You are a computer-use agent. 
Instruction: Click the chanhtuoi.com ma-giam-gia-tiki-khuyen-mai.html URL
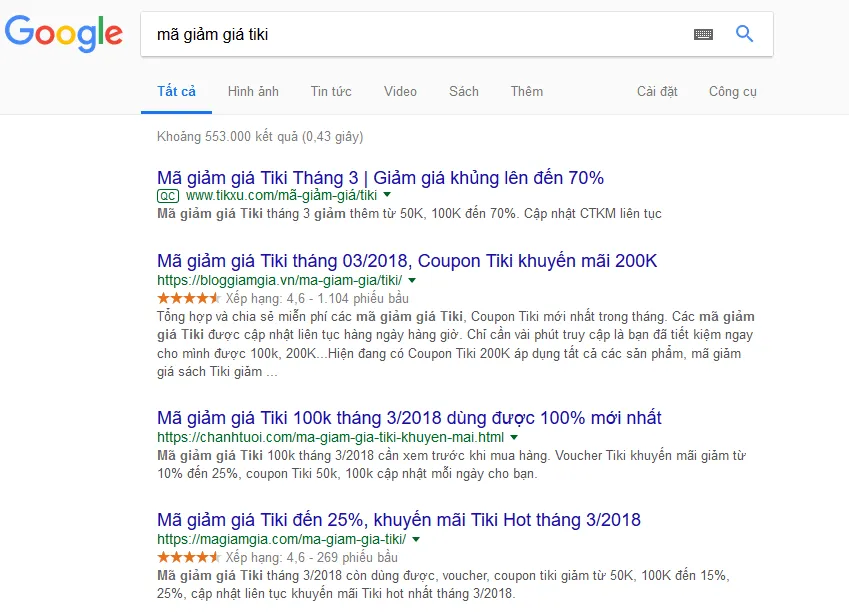point(330,437)
